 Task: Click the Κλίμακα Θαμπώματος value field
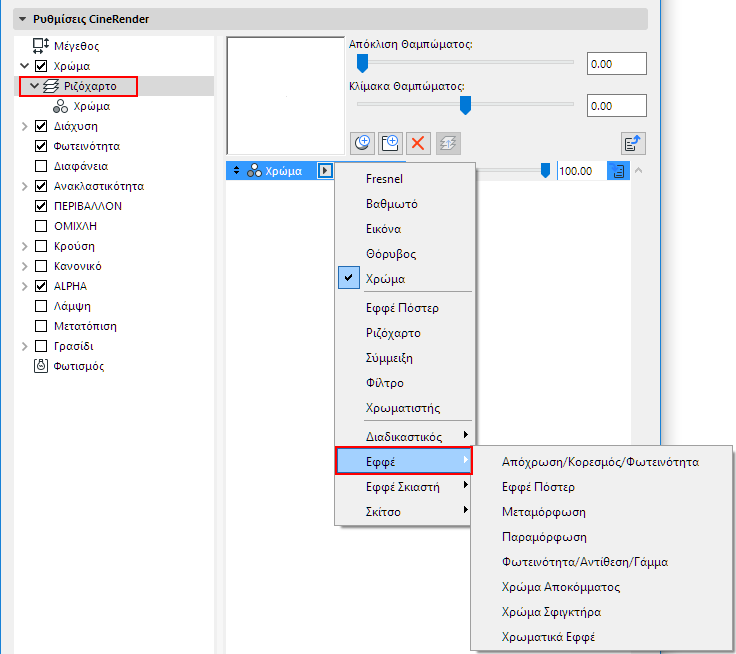pos(616,106)
